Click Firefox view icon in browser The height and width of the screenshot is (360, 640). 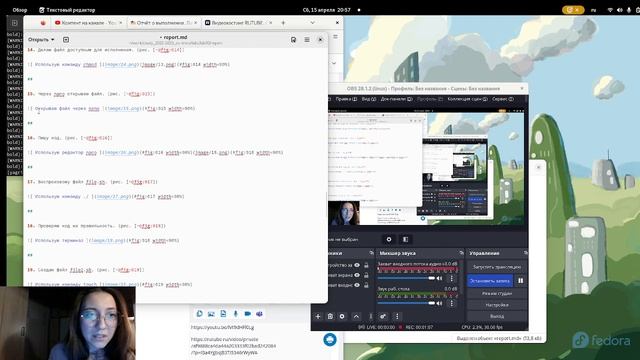43,23
